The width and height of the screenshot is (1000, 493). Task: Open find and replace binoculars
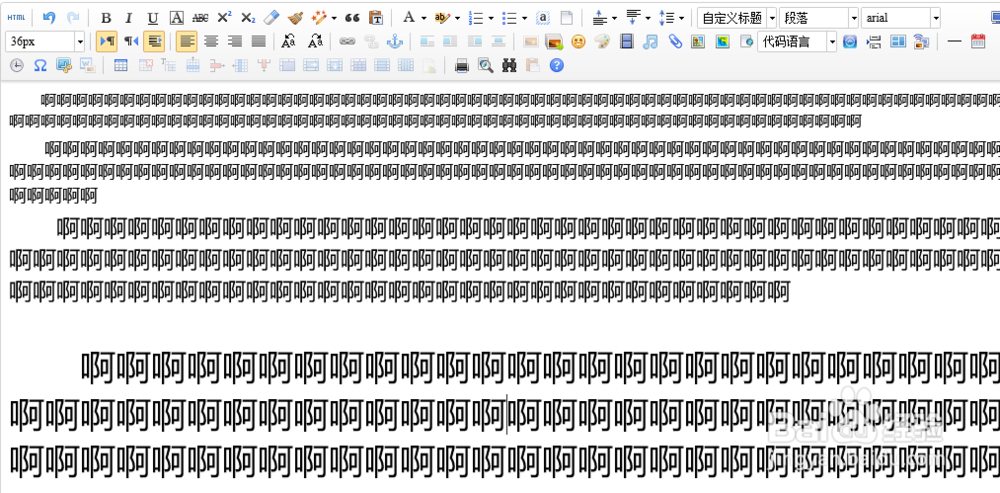(x=509, y=65)
